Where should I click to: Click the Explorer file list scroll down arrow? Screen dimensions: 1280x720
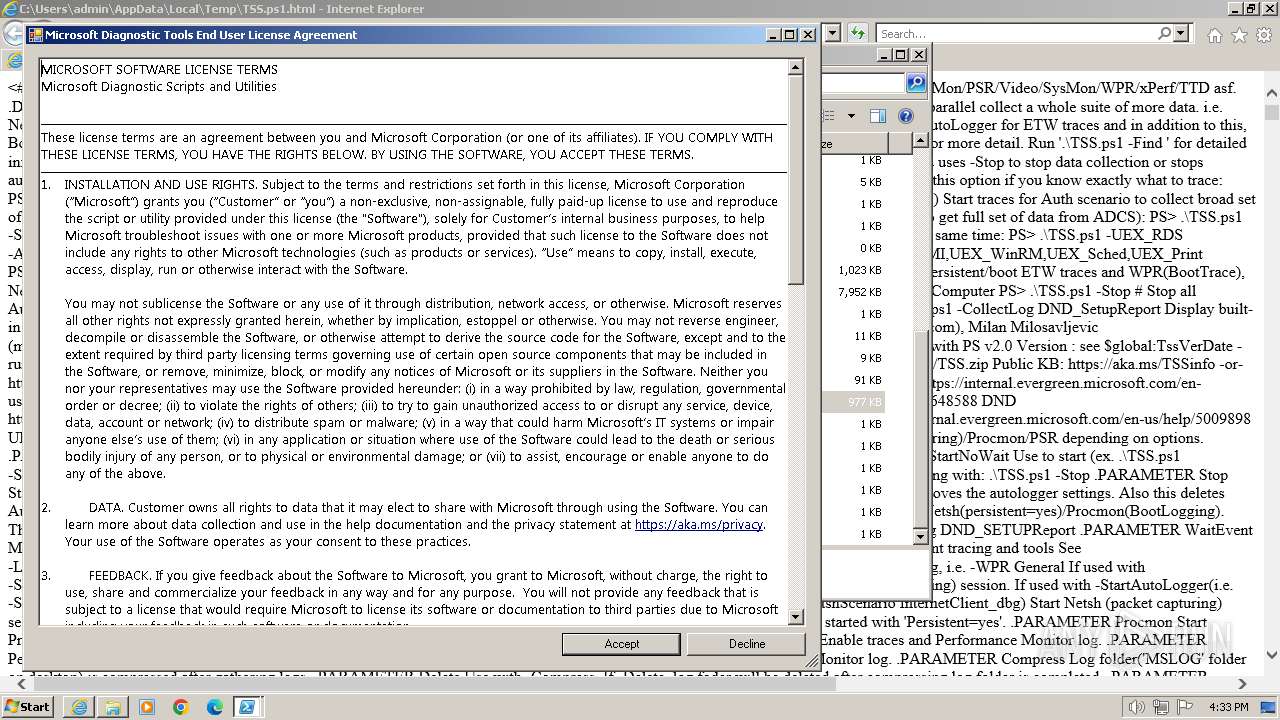(921, 537)
